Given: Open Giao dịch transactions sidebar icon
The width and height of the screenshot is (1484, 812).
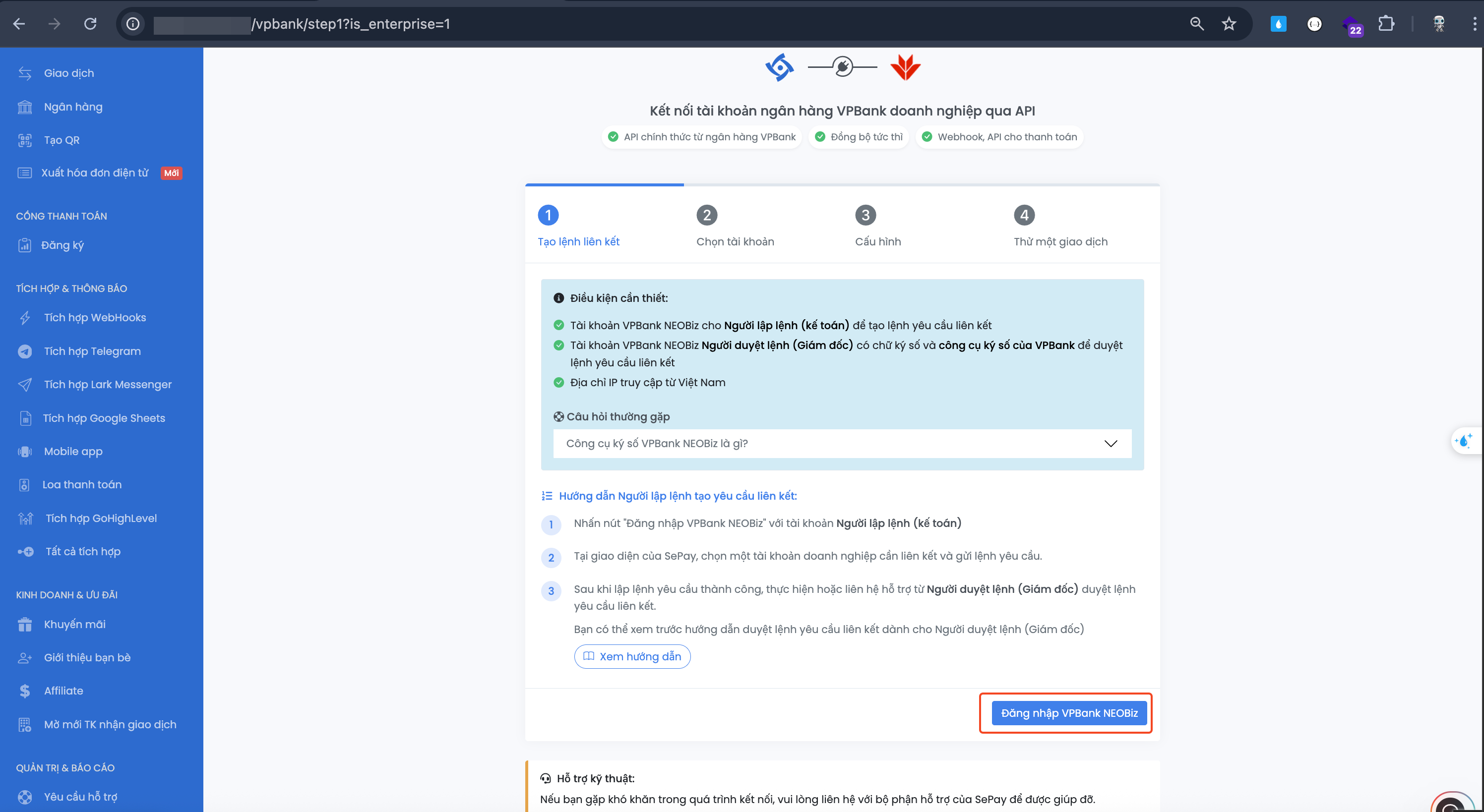Looking at the screenshot, I should point(25,73).
